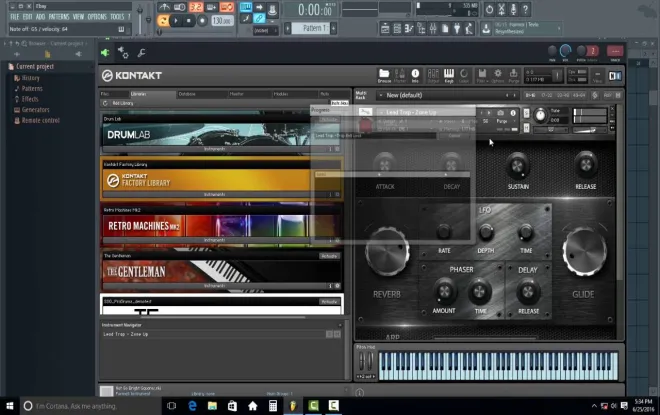Open Drum Lab Instruments dropdown bar
Viewport: 660px width, 415px height.
pos(215,149)
